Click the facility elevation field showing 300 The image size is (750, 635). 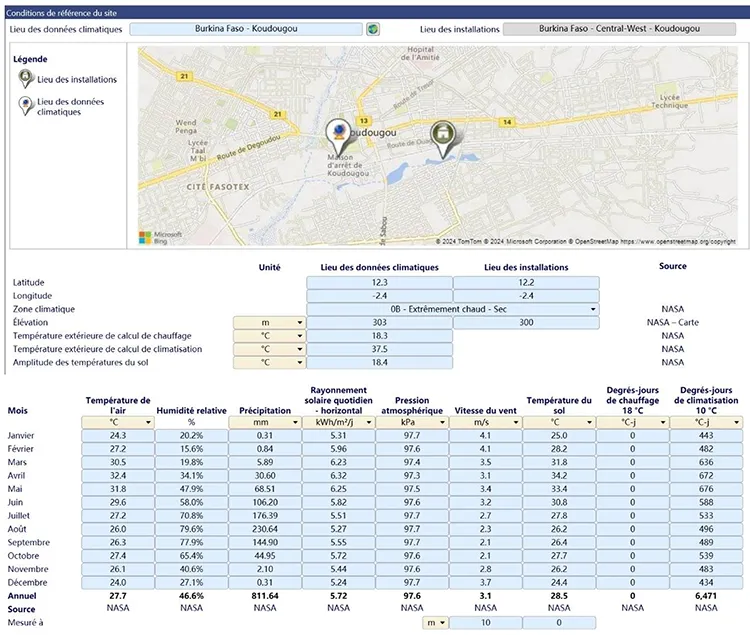[x=526, y=323]
